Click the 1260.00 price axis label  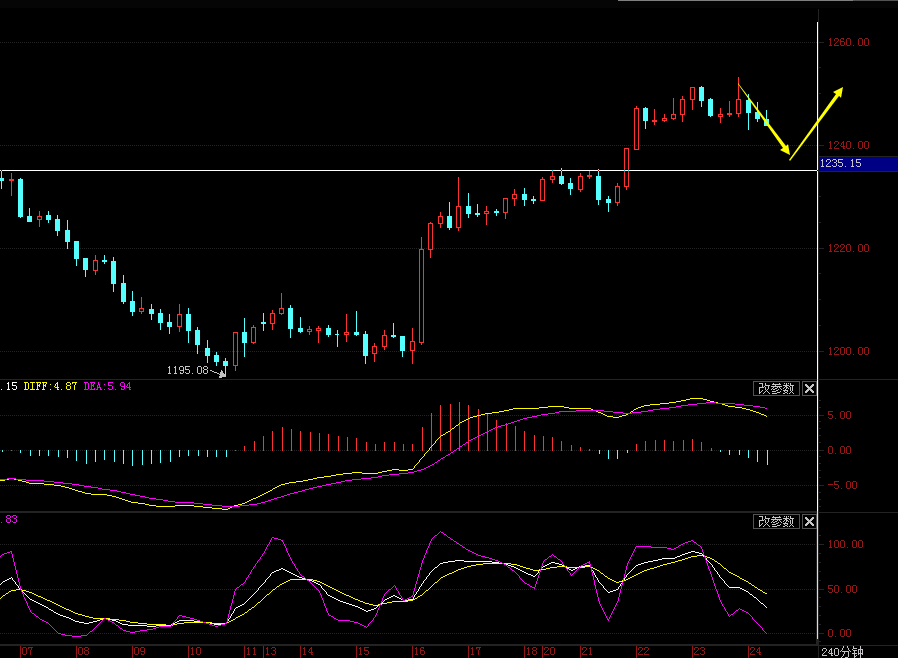tap(848, 42)
